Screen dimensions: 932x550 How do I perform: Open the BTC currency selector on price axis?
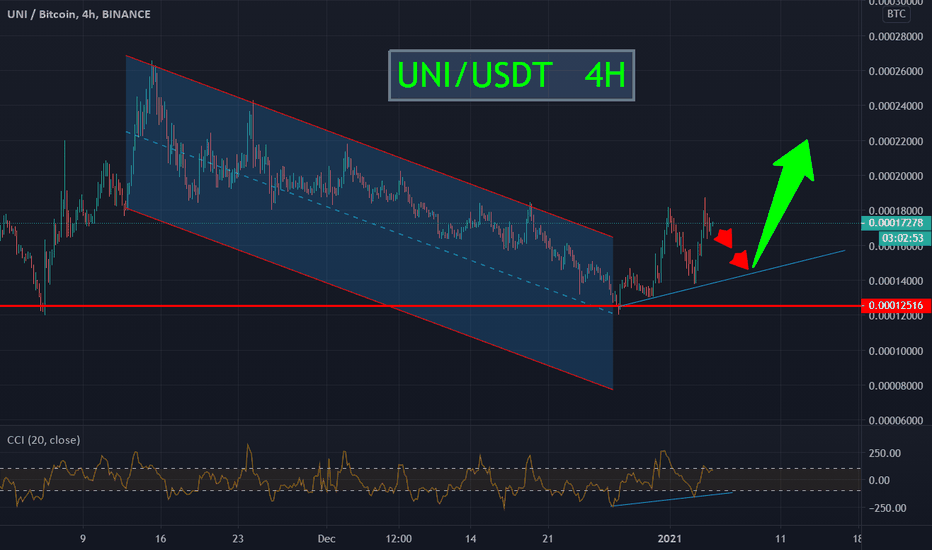(x=896, y=14)
